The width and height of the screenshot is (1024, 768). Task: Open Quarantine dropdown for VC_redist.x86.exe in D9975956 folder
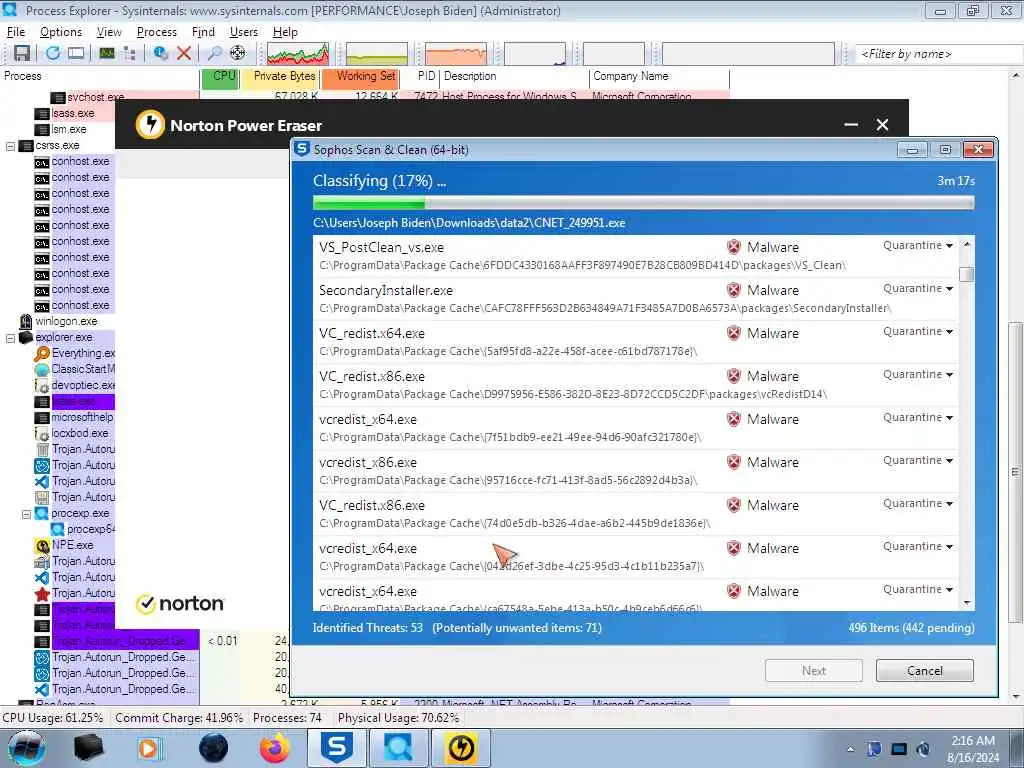(918, 375)
